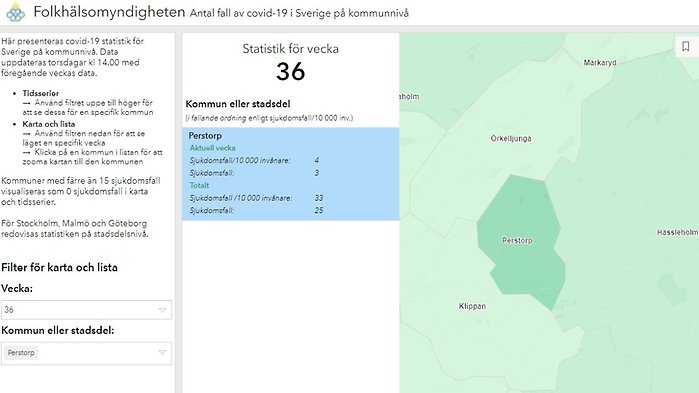Click the current week cases value 3
The image size is (699, 393).
(x=317, y=173)
